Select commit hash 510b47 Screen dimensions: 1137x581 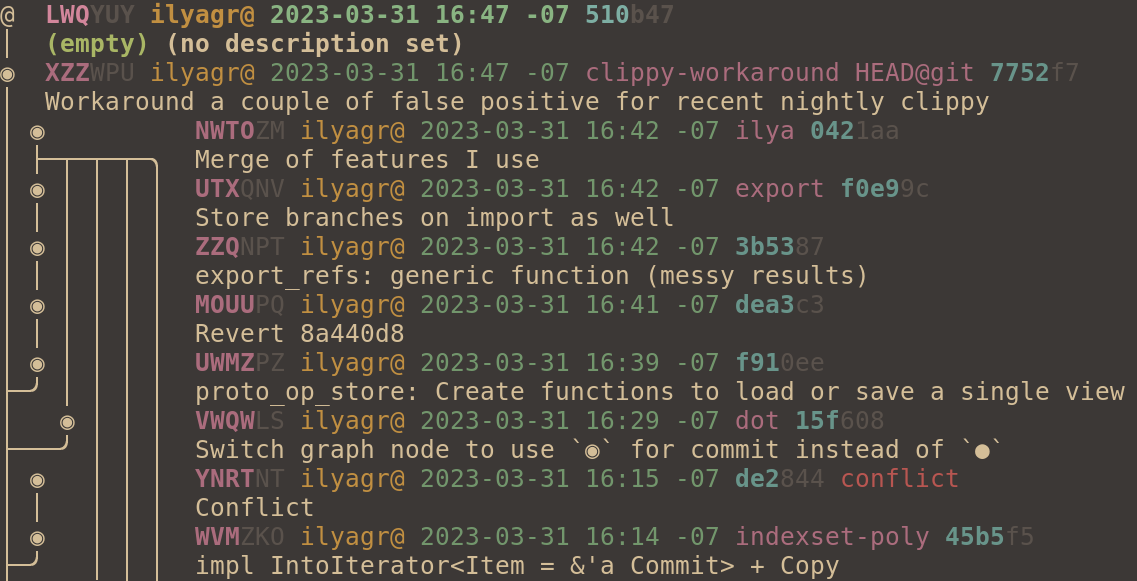point(629,15)
